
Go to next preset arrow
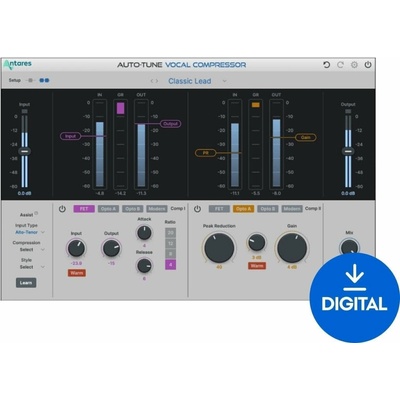point(157,81)
